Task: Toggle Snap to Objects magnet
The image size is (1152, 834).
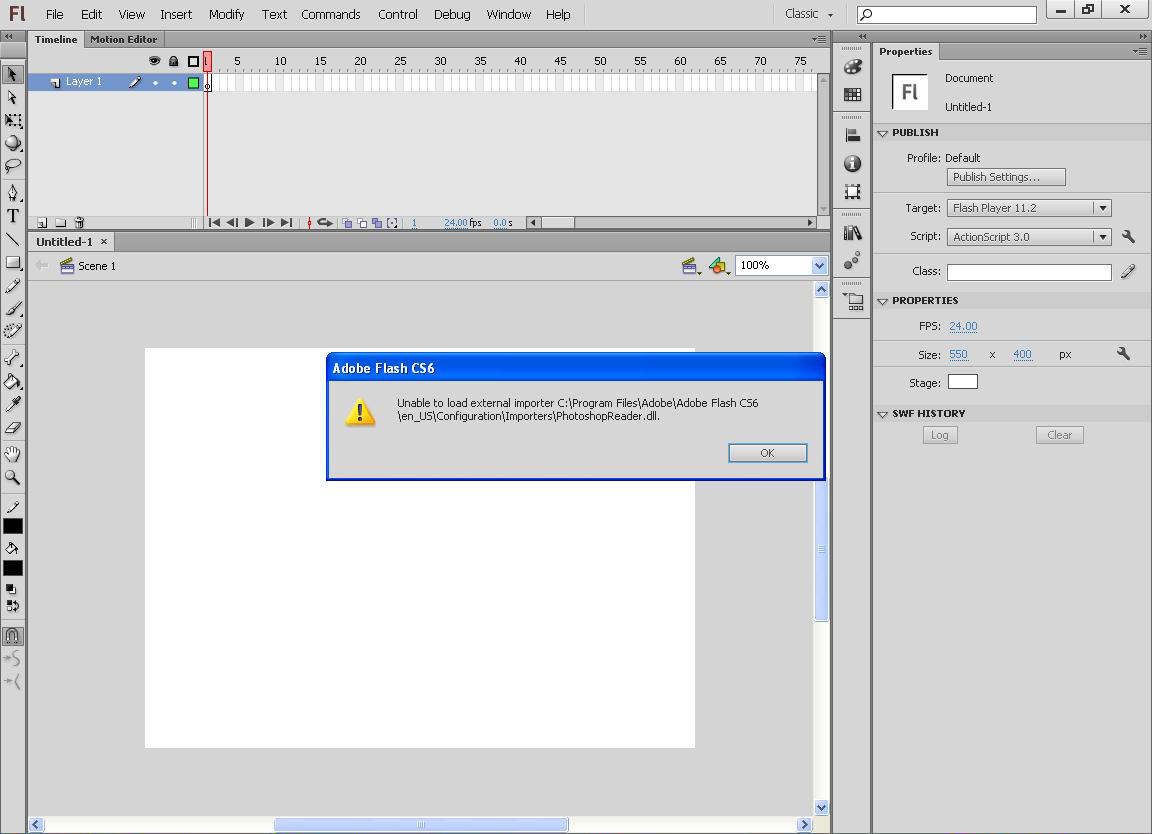Action: [13, 636]
